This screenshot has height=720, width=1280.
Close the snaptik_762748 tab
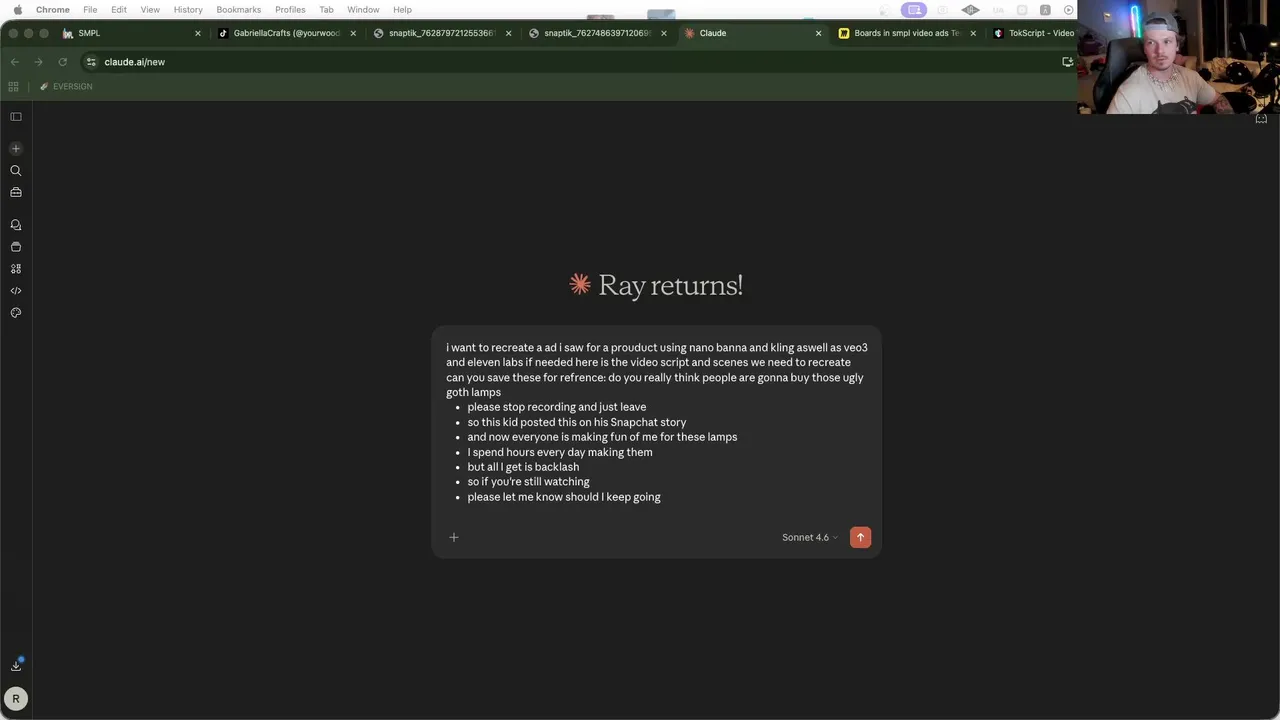[x=663, y=33]
